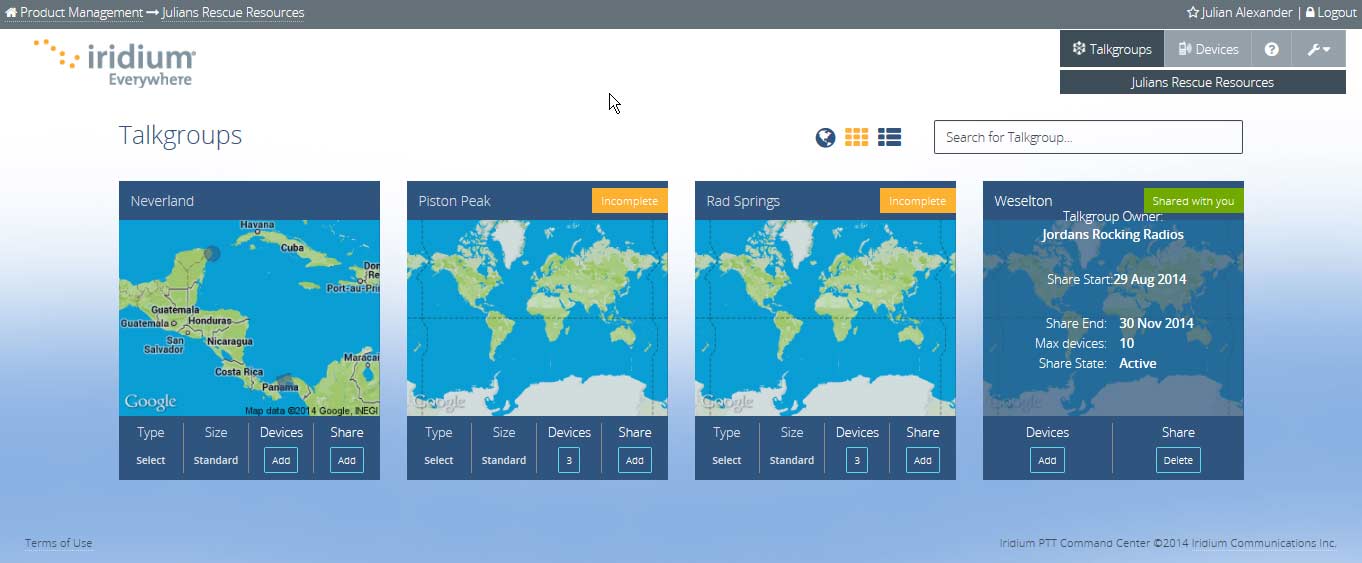Open the Piston Peak map thumbnail

pos(537,318)
